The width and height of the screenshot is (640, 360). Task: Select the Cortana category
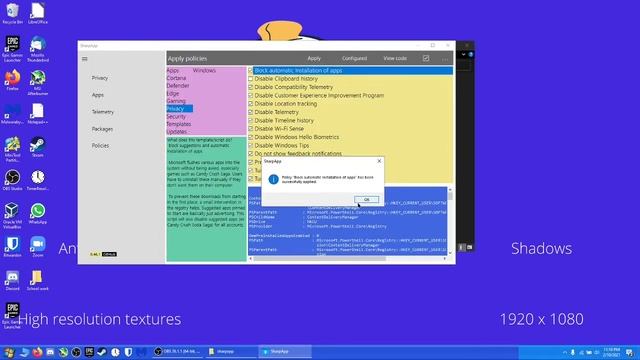(x=176, y=78)
